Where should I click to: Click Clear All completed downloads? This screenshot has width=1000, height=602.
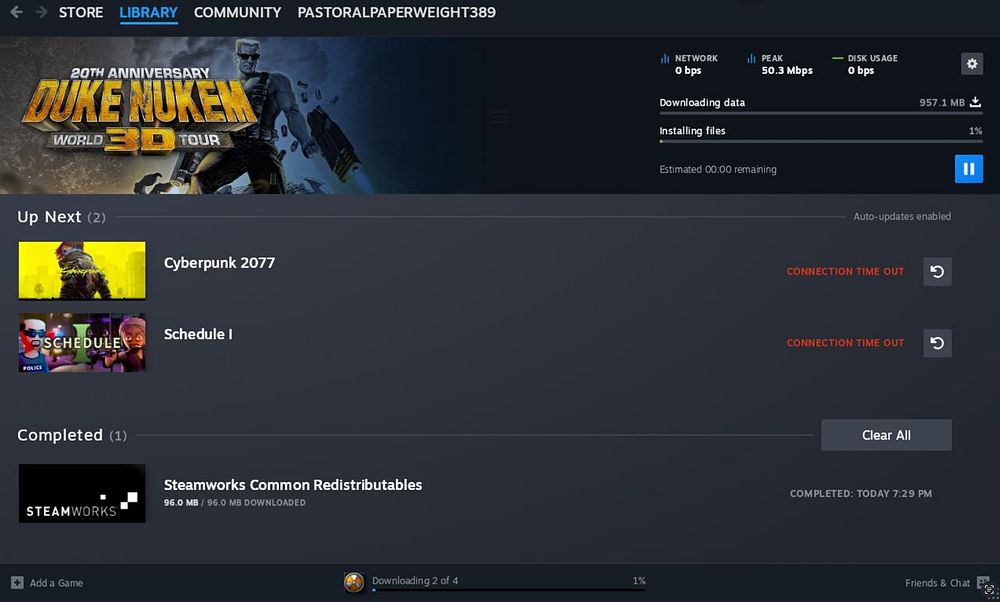[x=886, y=435]
